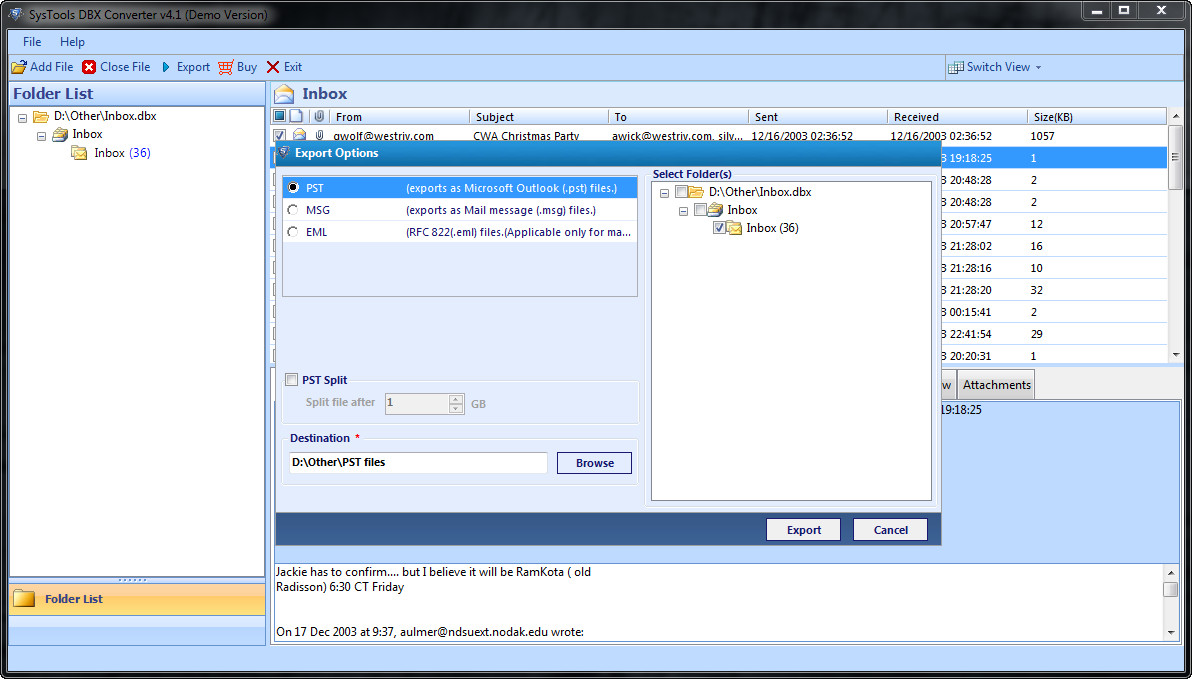Click the mail list scrollbar up arrow

pyautogui.click(x=1175, y=116)
